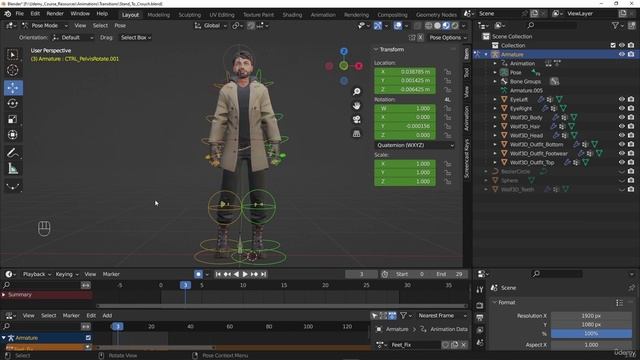This screenshot has height=360, width=640.
Task: Select the Measure tool
Action: pyautogui.click(x=13, y=169)
